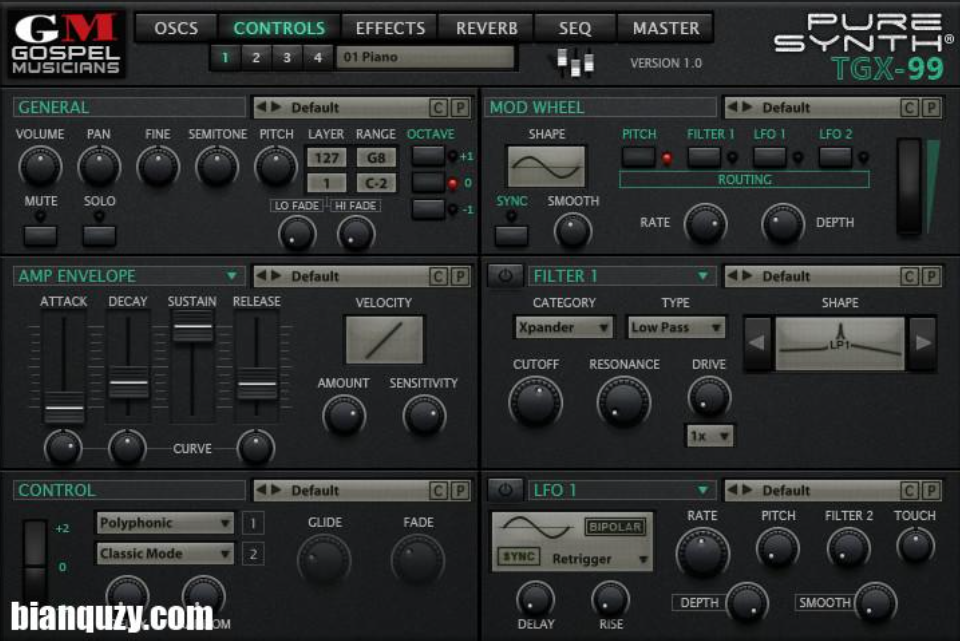Switch to the EFFECTS tab
Viewport: 960px width, 641px height.
point(390,28)
